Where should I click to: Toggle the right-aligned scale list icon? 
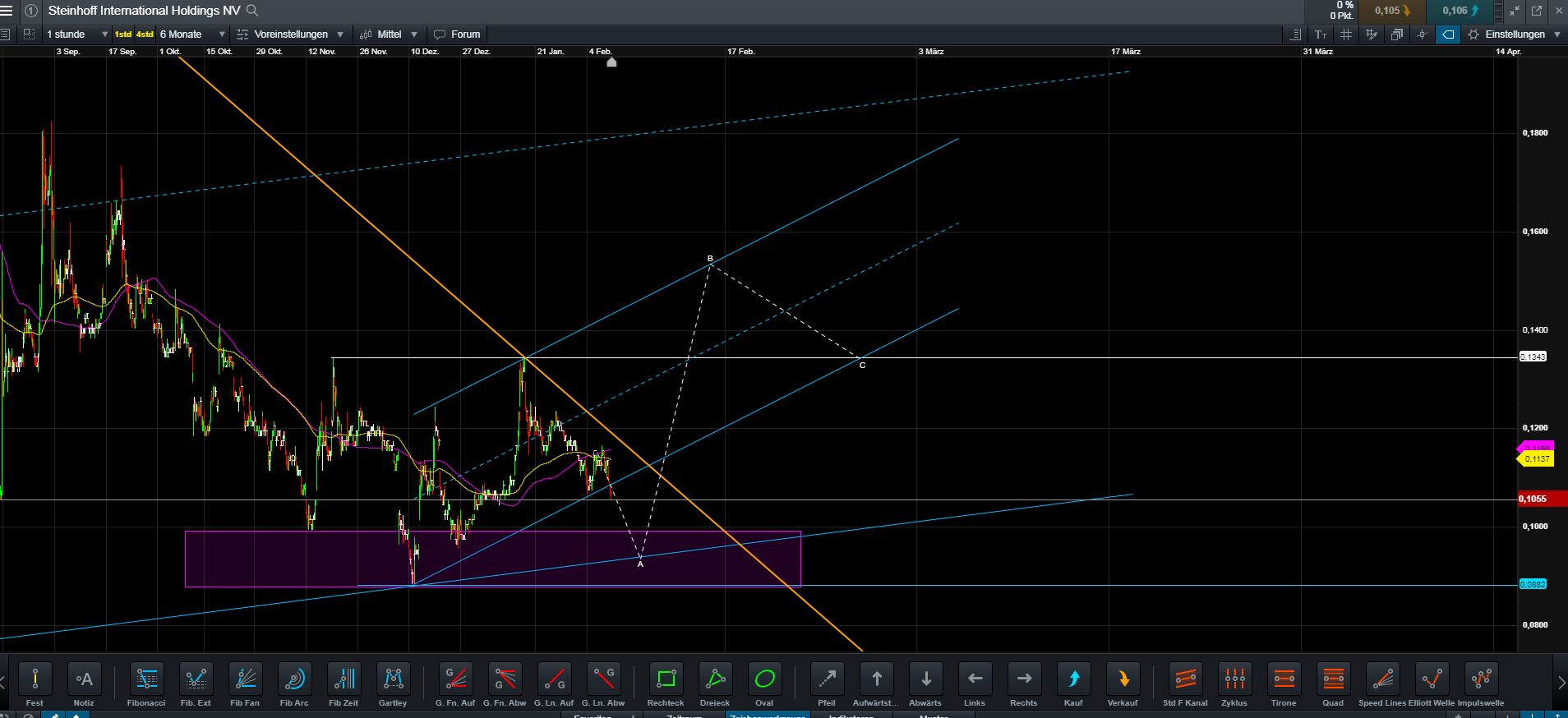pos(1296,35)
